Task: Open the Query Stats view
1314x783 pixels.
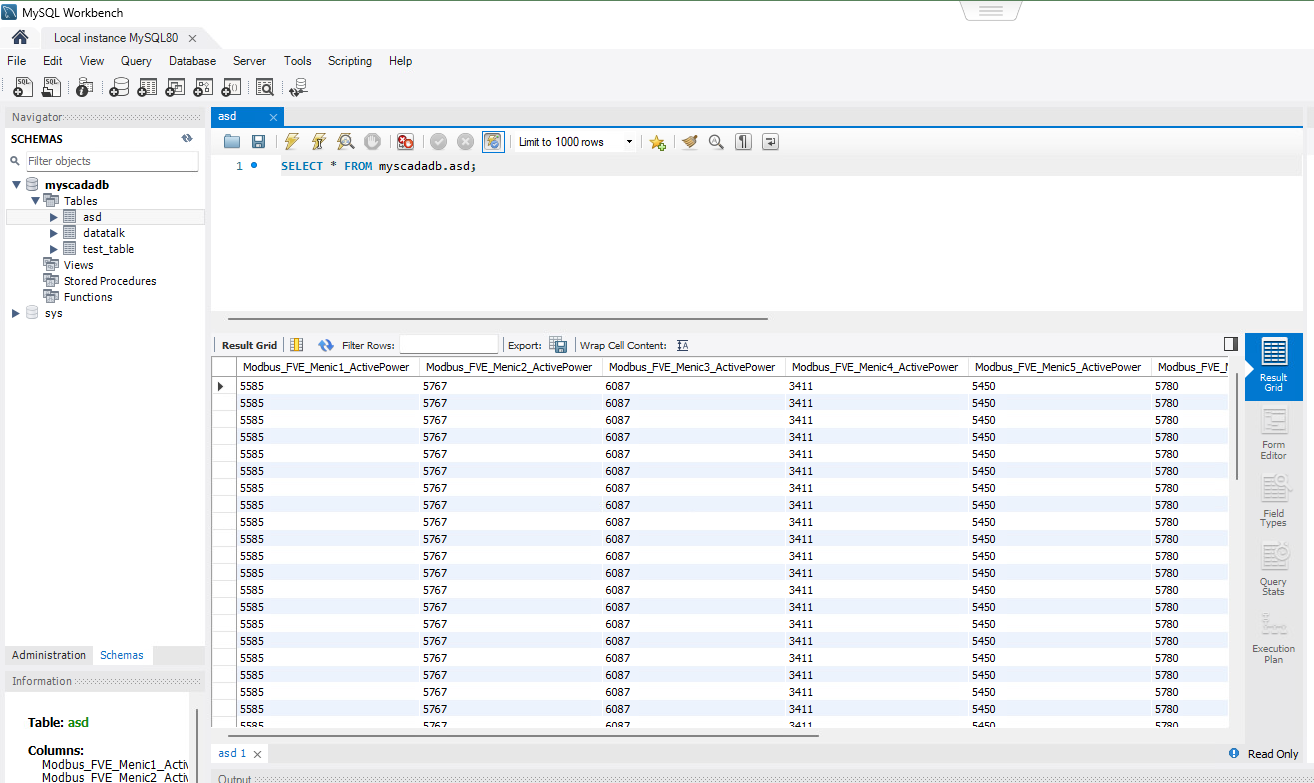Action: point(1273,570)
